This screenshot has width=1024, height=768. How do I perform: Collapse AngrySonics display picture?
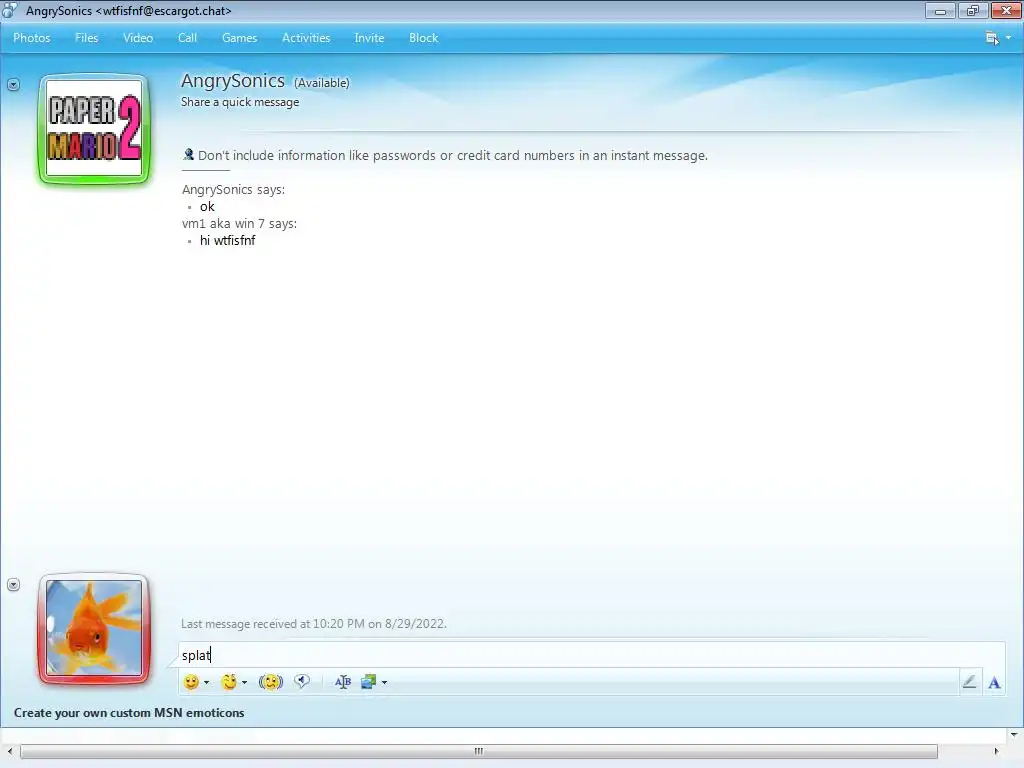click(x=13, y=85)
